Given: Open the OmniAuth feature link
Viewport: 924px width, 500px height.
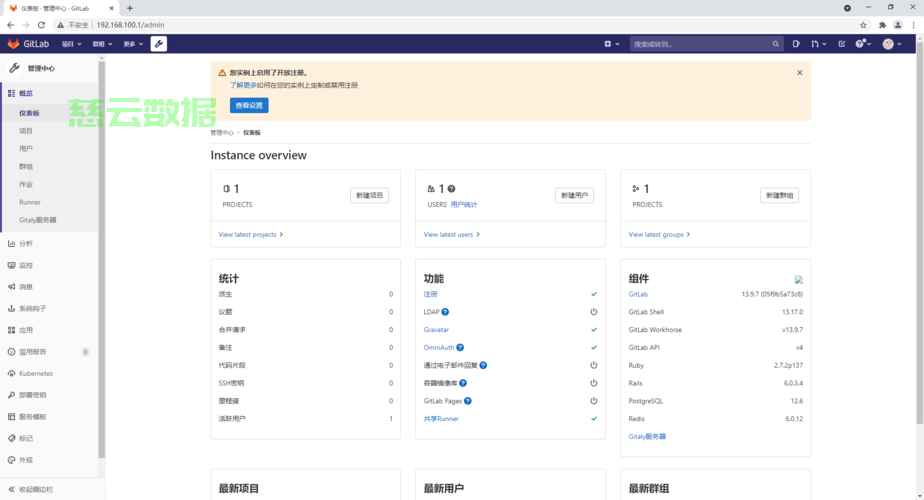Looking at the screenshot, I should (439, 347).
